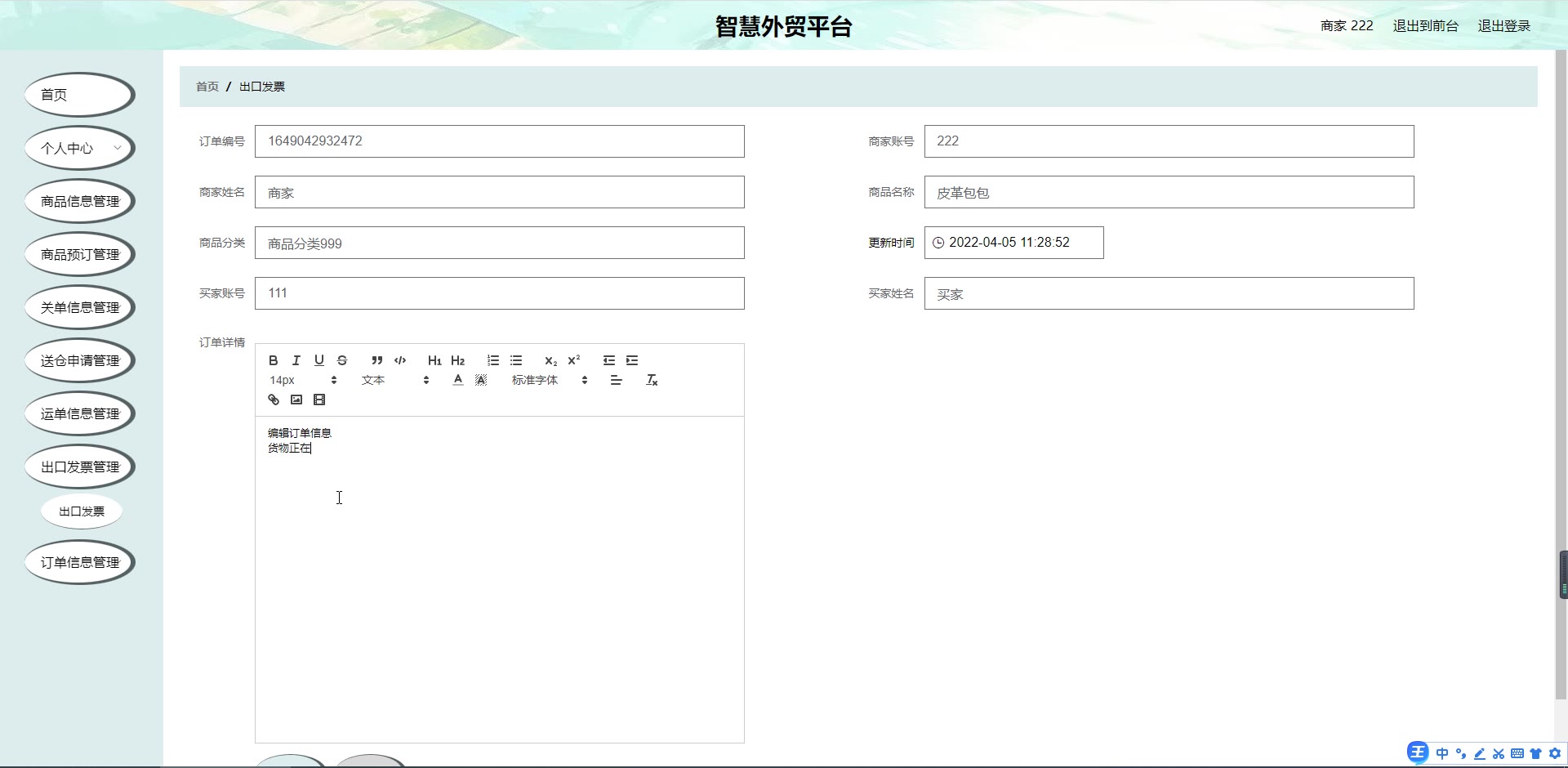Create an ordered numbered list
Screen dimensions: 1568x768
coord(493,360)
